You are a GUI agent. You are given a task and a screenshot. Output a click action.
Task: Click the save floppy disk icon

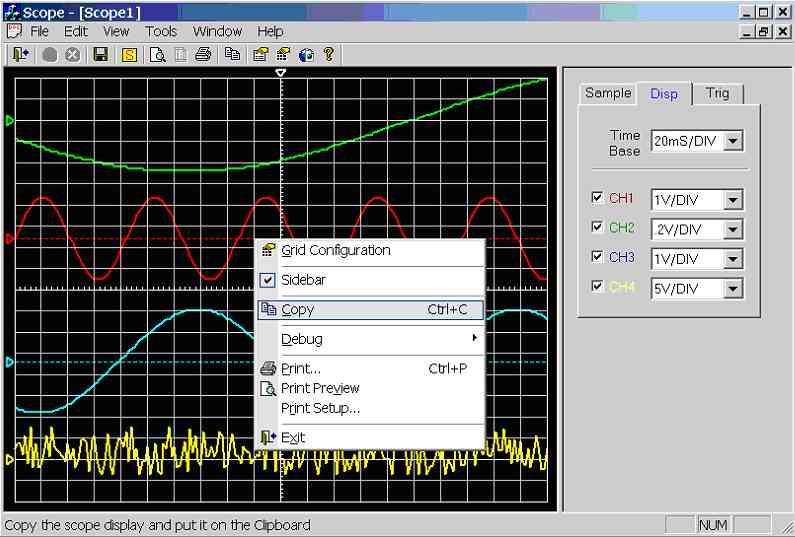click(x=101, y=54)
